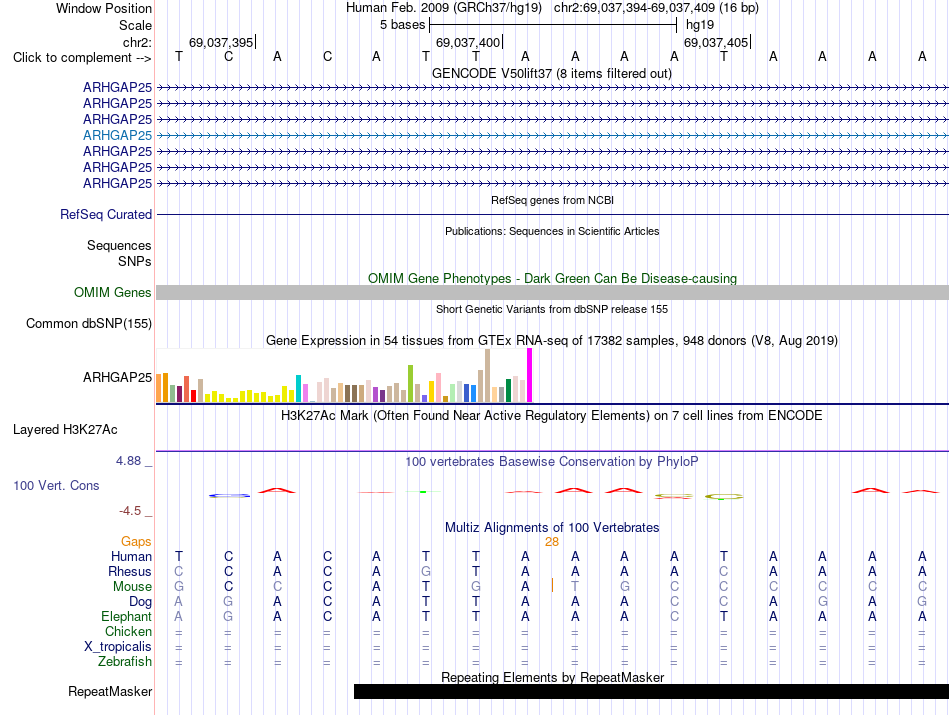Click the orange 28 gap count

point(552,542)
